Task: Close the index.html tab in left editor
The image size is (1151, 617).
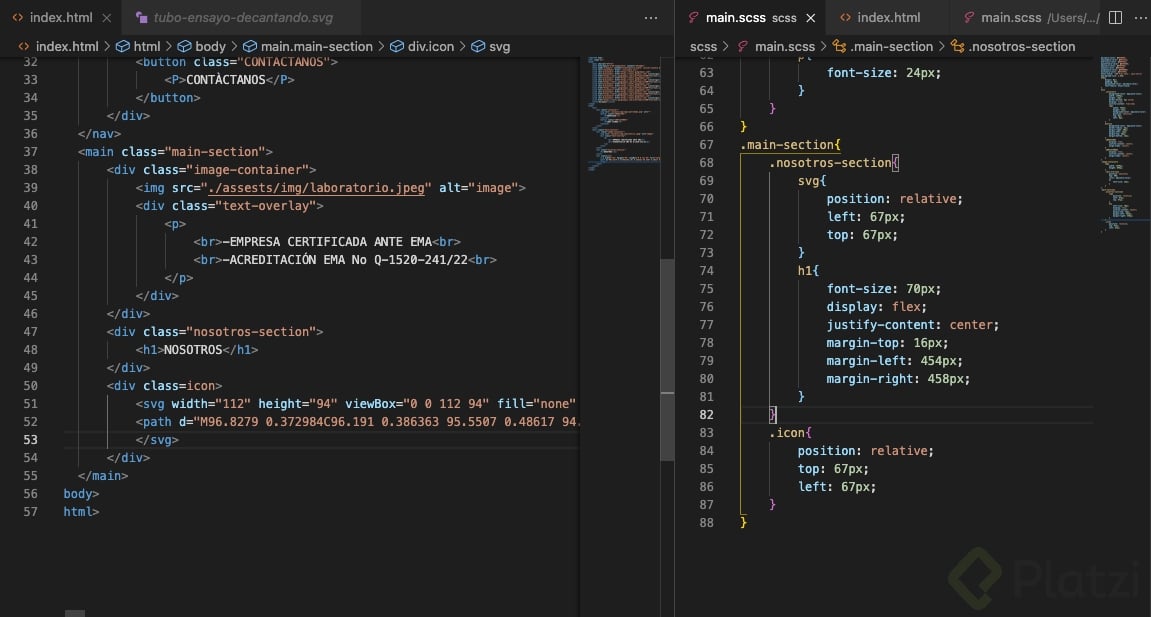Action: point(107,18)
